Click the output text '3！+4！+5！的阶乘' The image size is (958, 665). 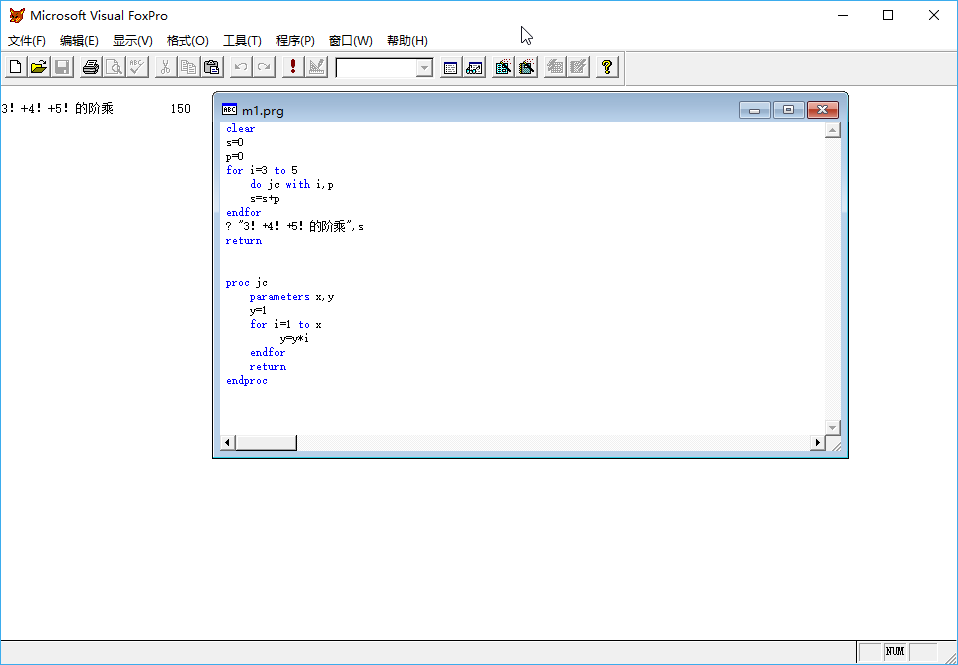click(57, 109)
